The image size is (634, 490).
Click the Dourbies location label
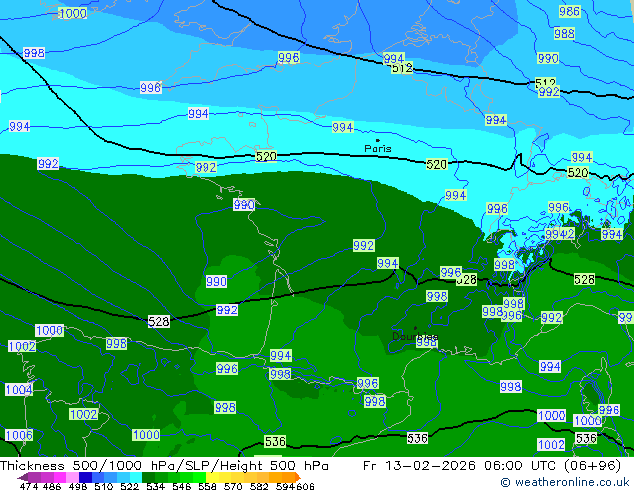(x=415, y=336)
